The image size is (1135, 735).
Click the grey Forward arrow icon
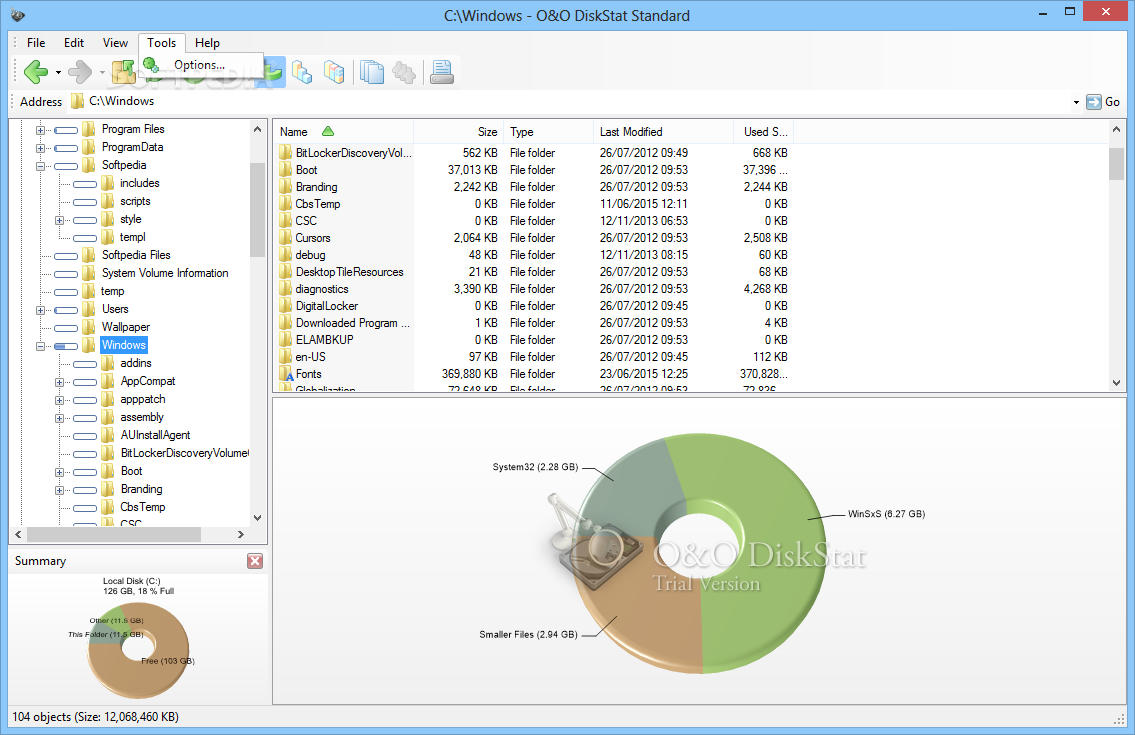tap(80, 72)
